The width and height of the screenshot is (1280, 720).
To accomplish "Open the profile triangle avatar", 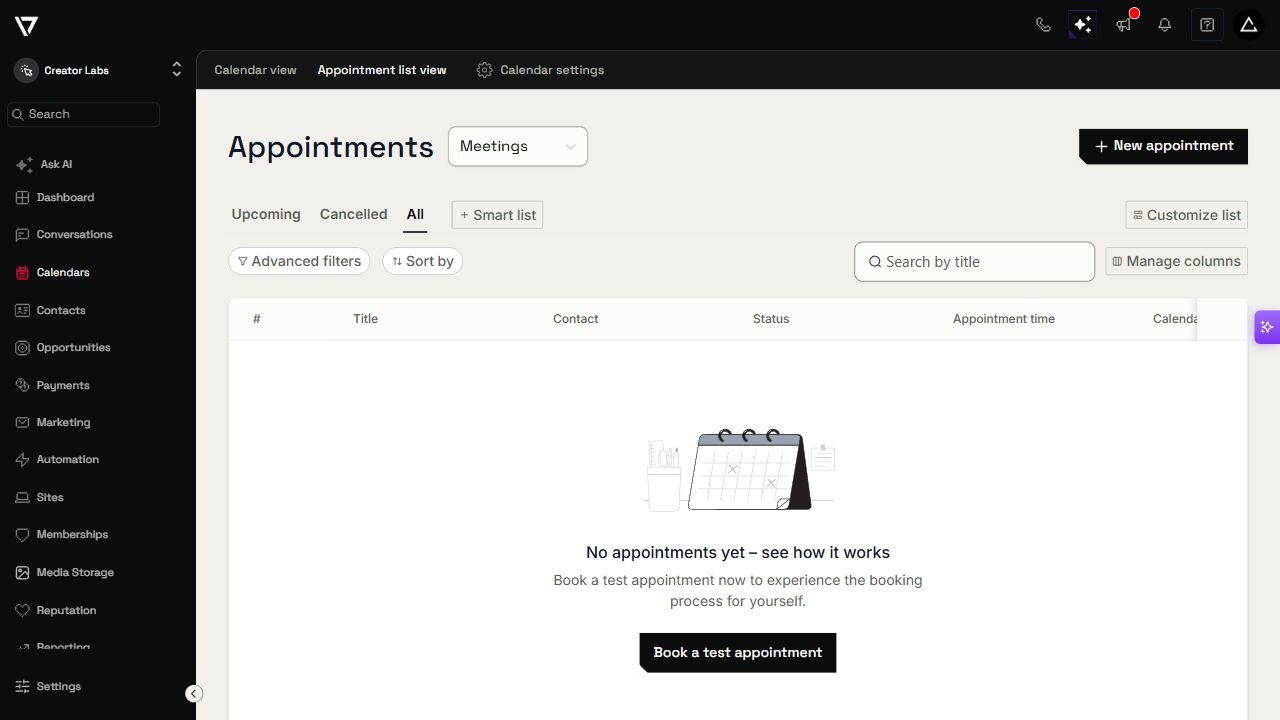I will (x=1249, y=25).
